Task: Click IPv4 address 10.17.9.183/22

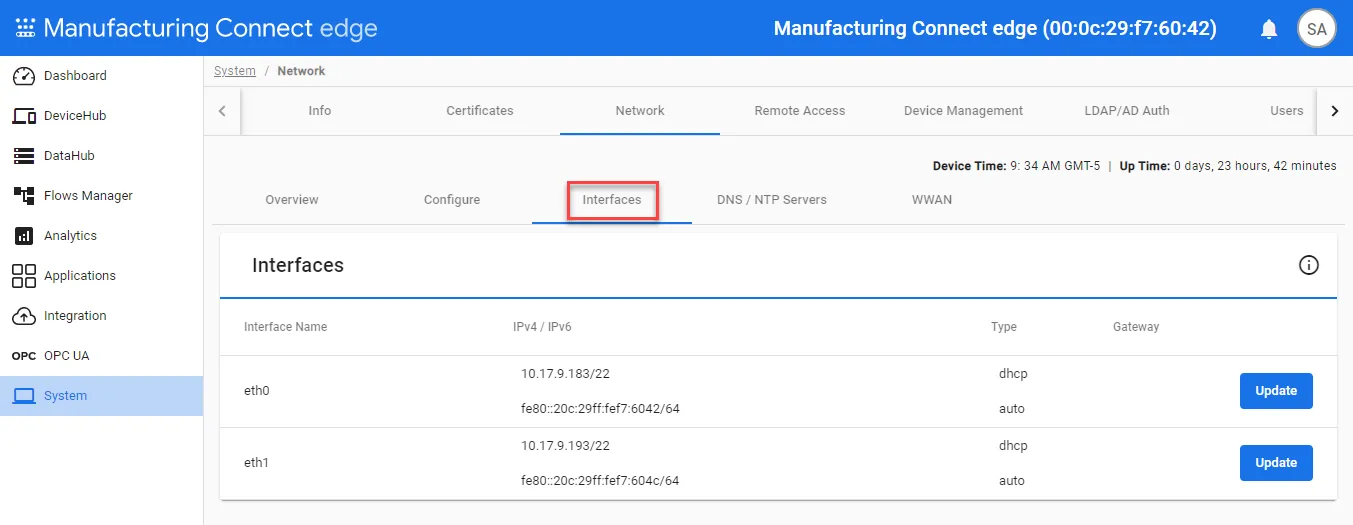Action: pyautogui.click(x=565, y=374)
